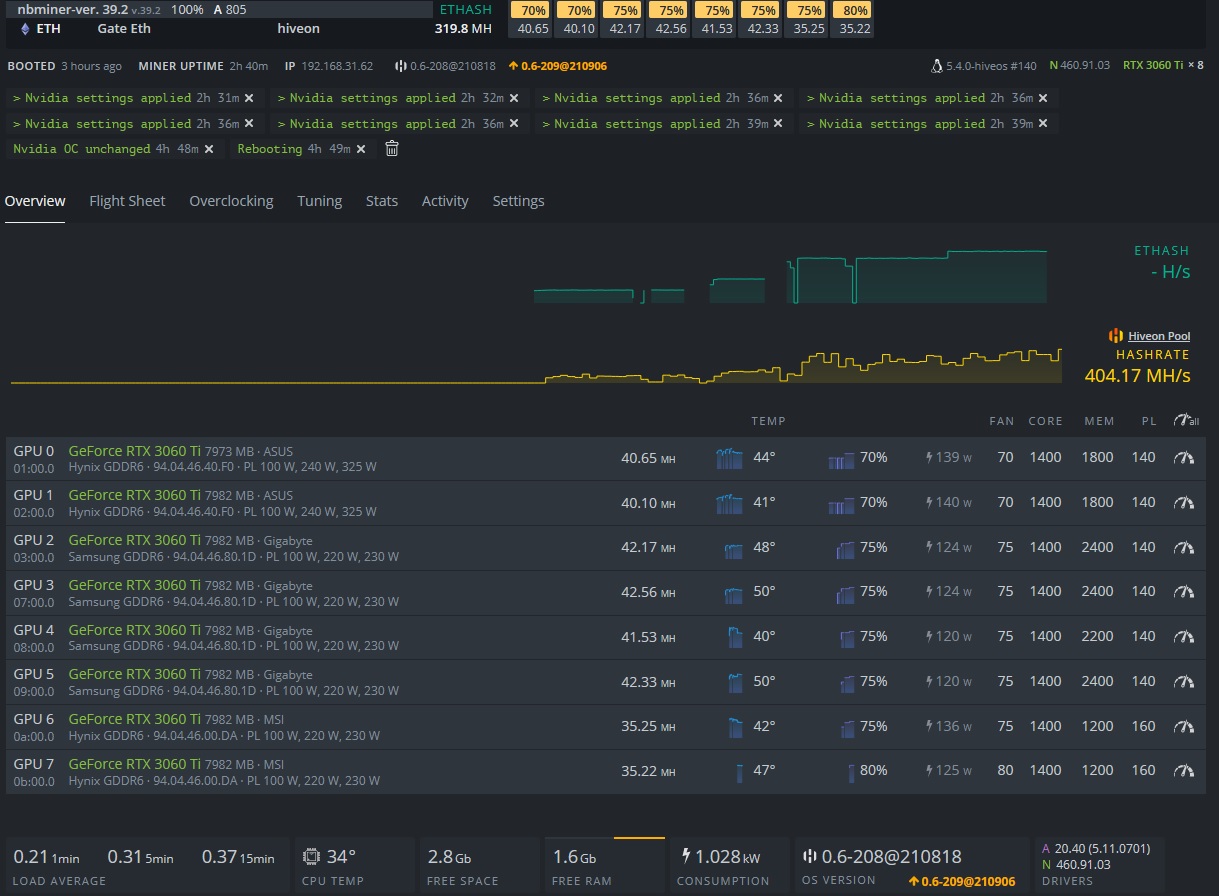Viewport: 1219px width, 896px height.
Task: Open overclock settings for GPU 1
Action: (x=1184, y=502)
